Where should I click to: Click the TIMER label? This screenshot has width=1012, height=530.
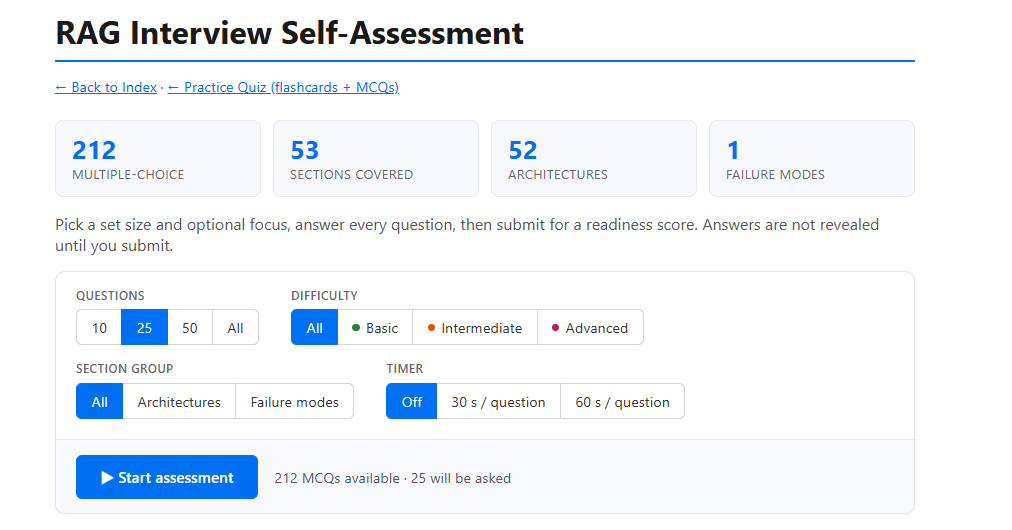click(405, 369)
